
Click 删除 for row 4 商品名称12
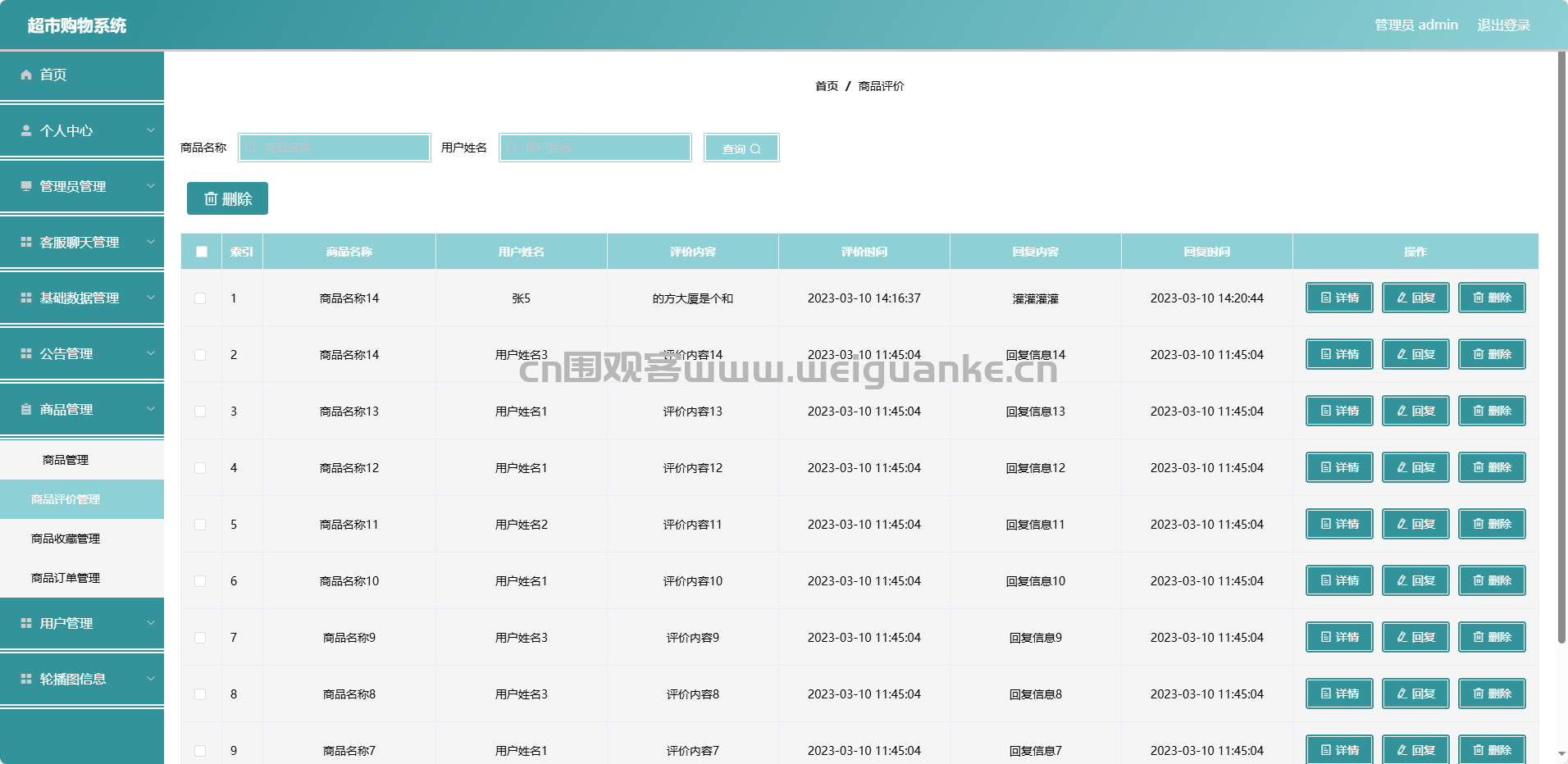(x=1492, y=467)
